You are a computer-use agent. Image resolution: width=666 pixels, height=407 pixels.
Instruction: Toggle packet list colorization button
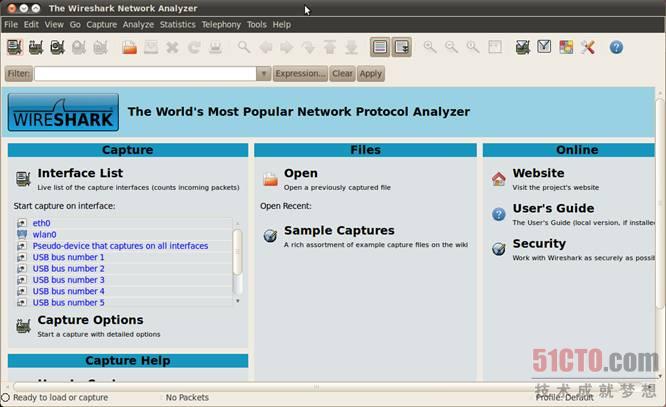[380, 47]
